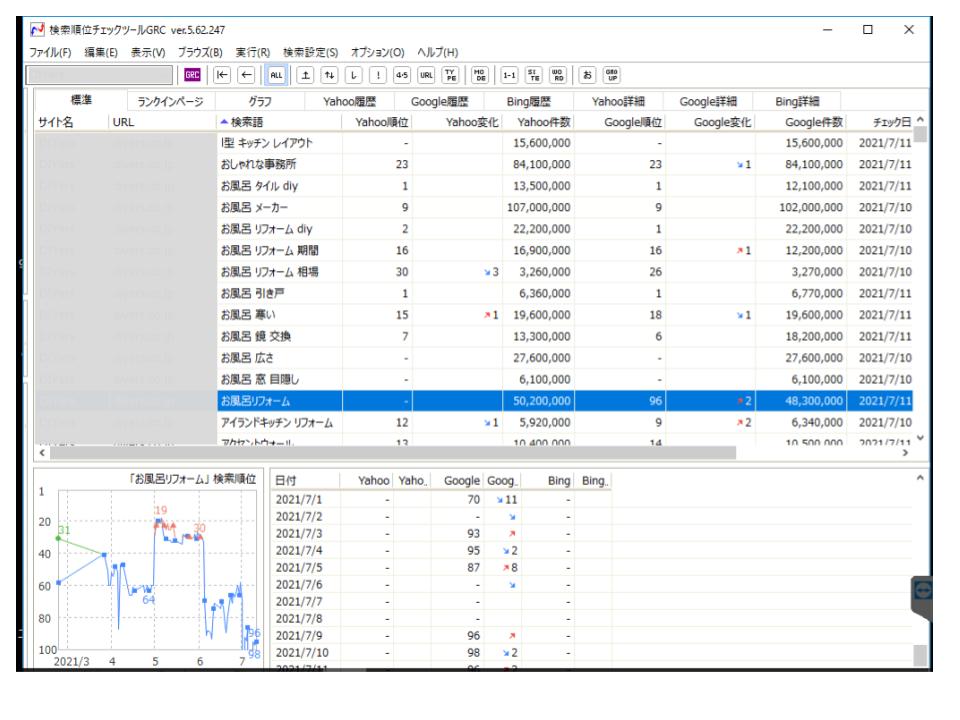Viewport: 960px width, 720px height.
Task: Click the grey input box in toolbar
Action: point(99,75)
